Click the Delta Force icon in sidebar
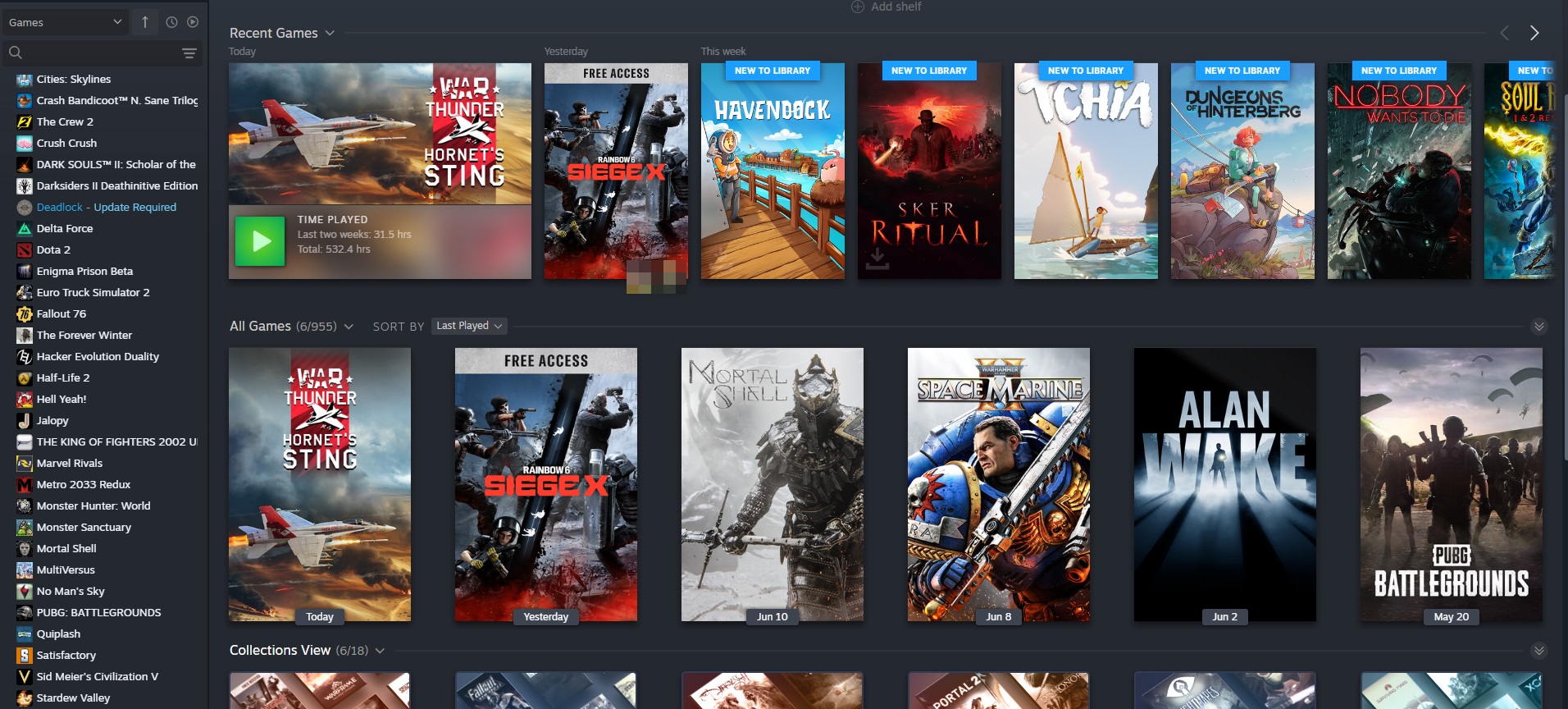The width and height of the screenshot is (1568, 709). [25, 229]
